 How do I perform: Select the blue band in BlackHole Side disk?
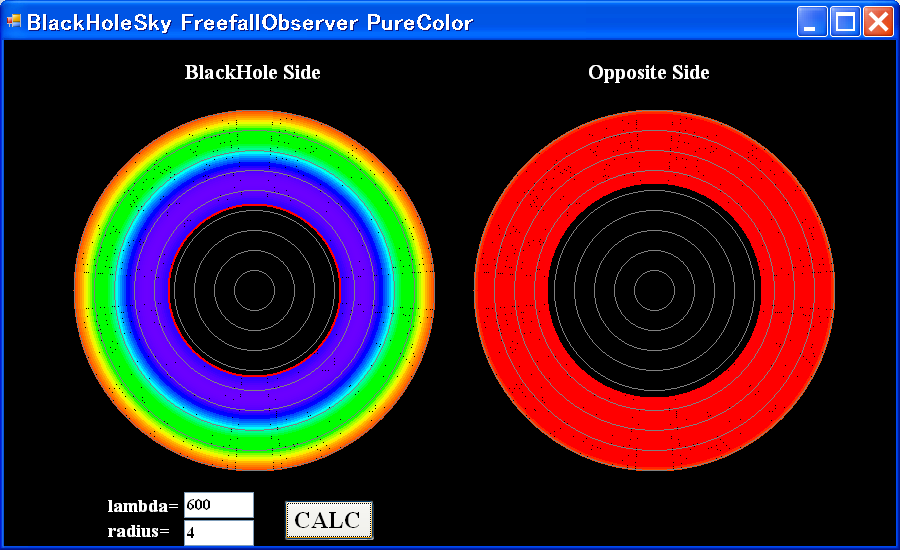254,161
